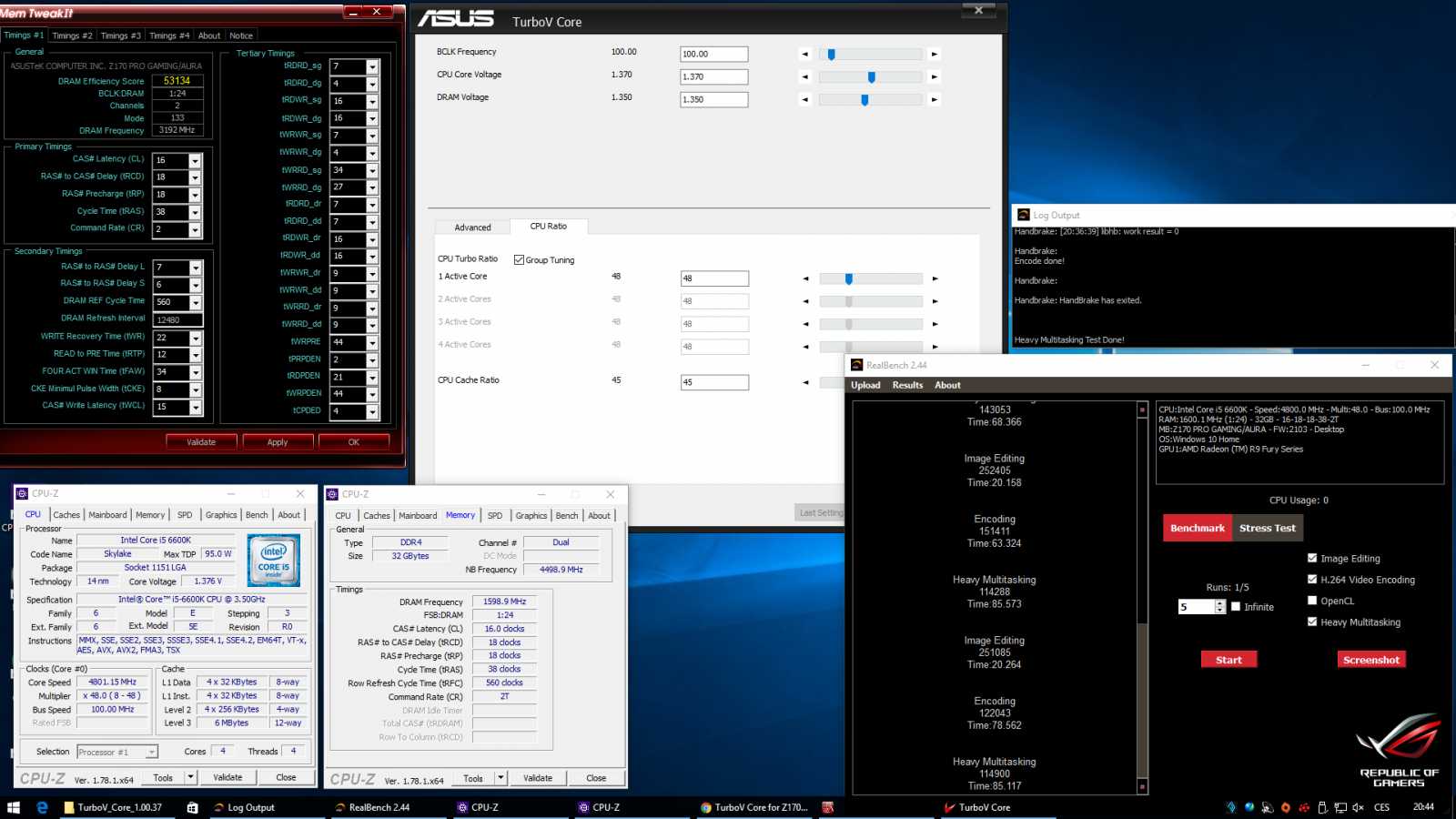Click Log Output window title icon
Image resolution: width=1456 pixels, height=819 pixels.
[x=1023, y=216]
